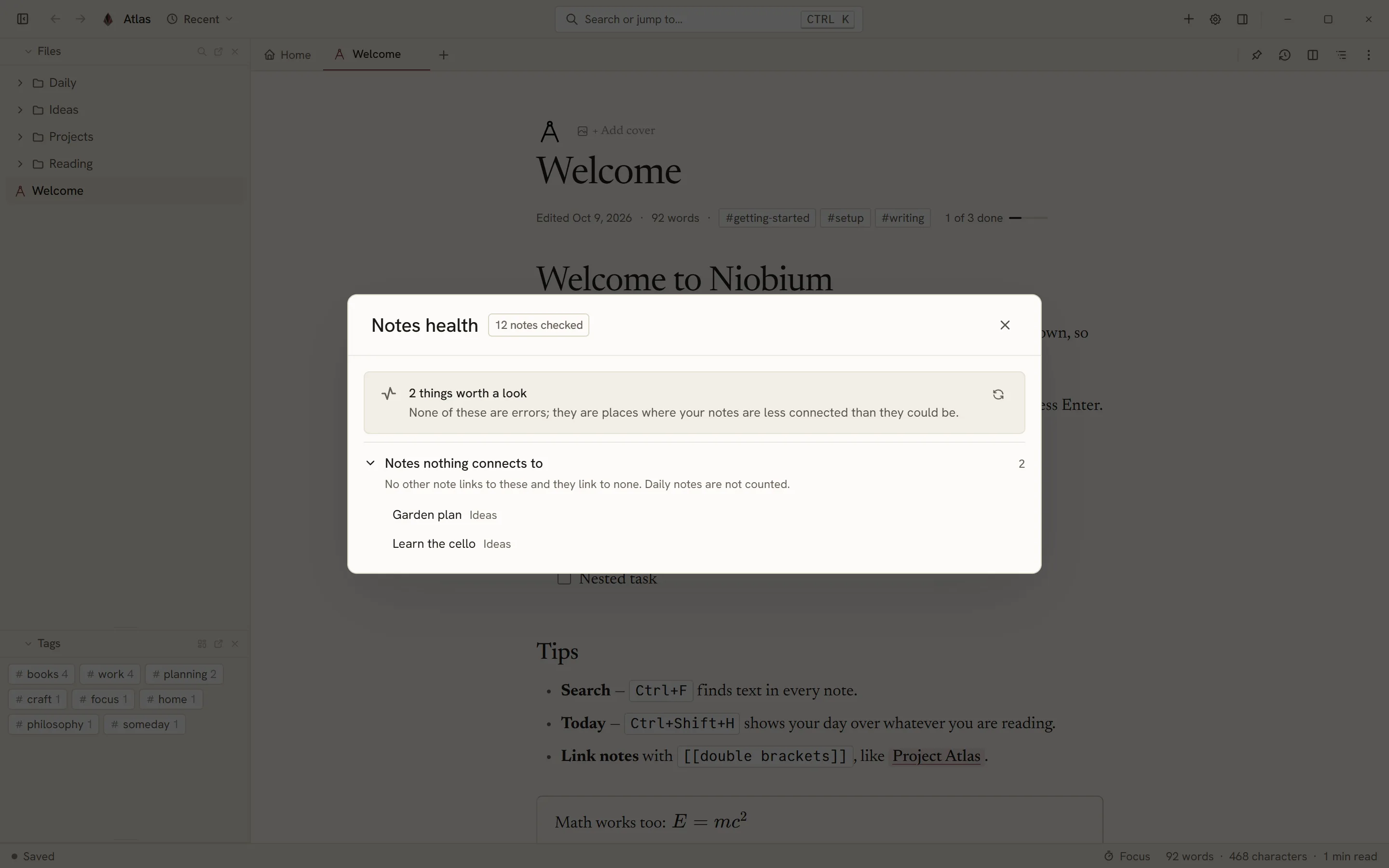The width and height of the screenshot is (1389, 868).
Task: Go forward with the right arrow
Action: click(x=81, y=19)
